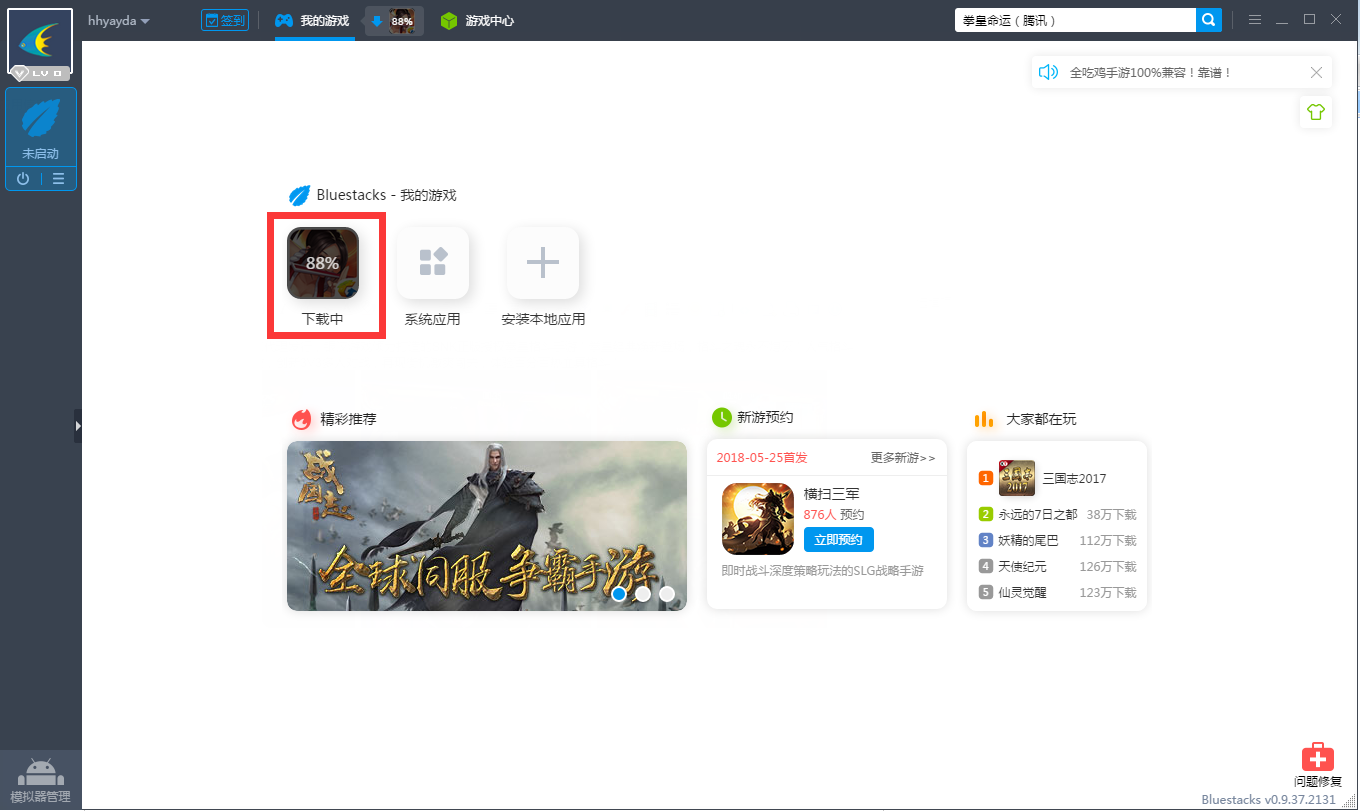
Task: Click the speaker announcement icon
Action: pyautogui.click(x=1048, y=72)
